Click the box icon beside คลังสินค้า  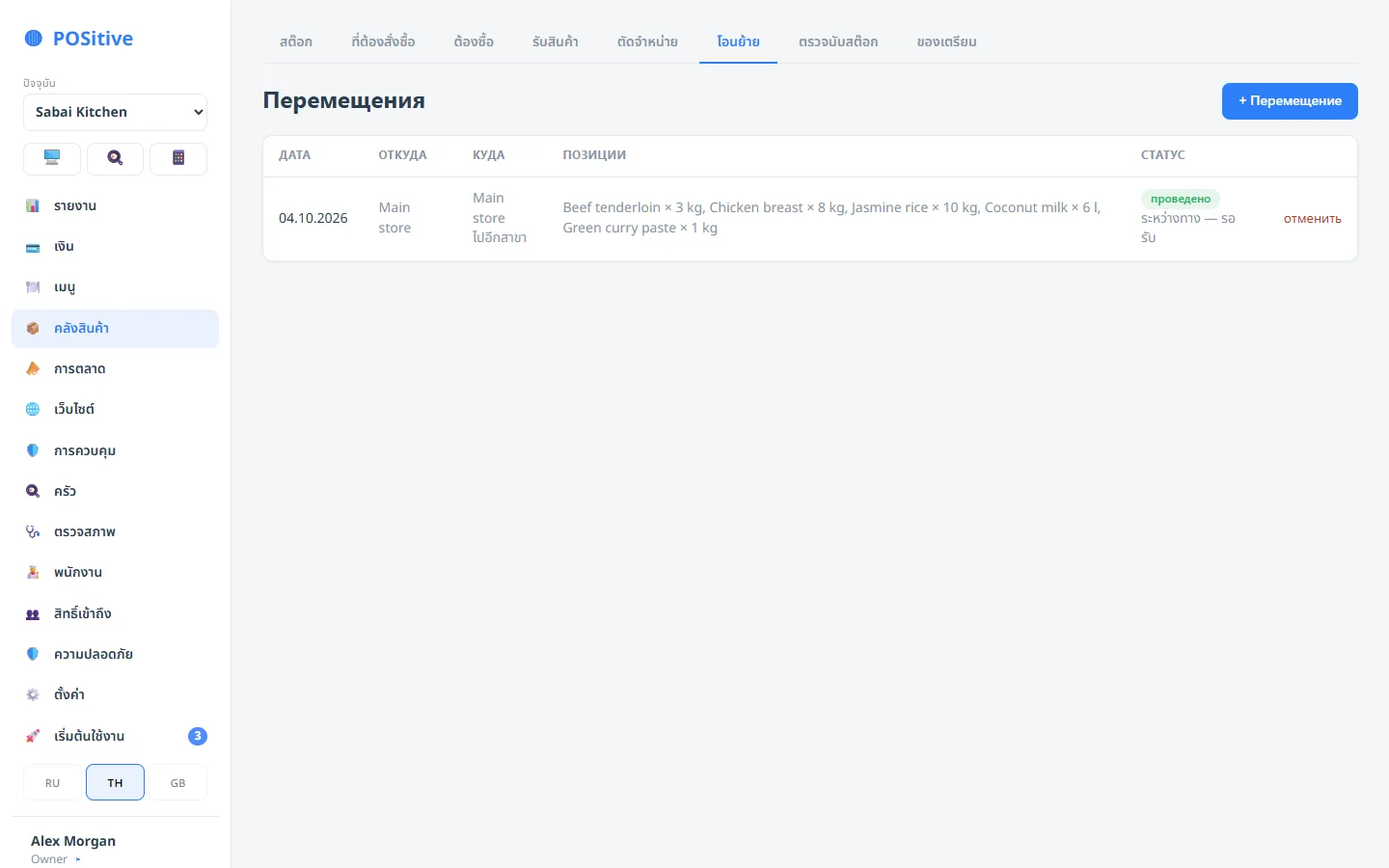coord(33,328)
